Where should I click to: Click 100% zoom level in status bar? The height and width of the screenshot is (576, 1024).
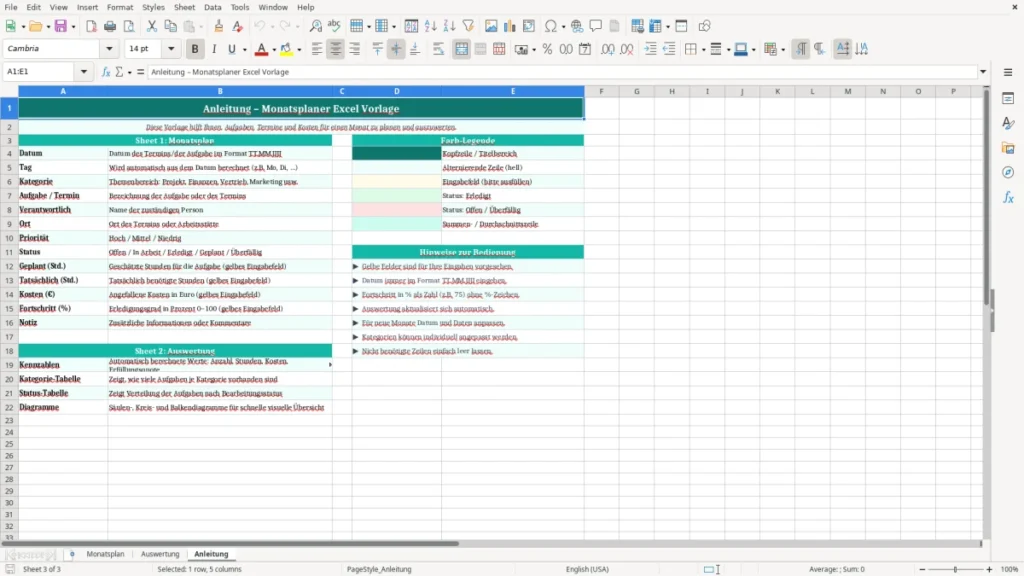(1010, 569)
